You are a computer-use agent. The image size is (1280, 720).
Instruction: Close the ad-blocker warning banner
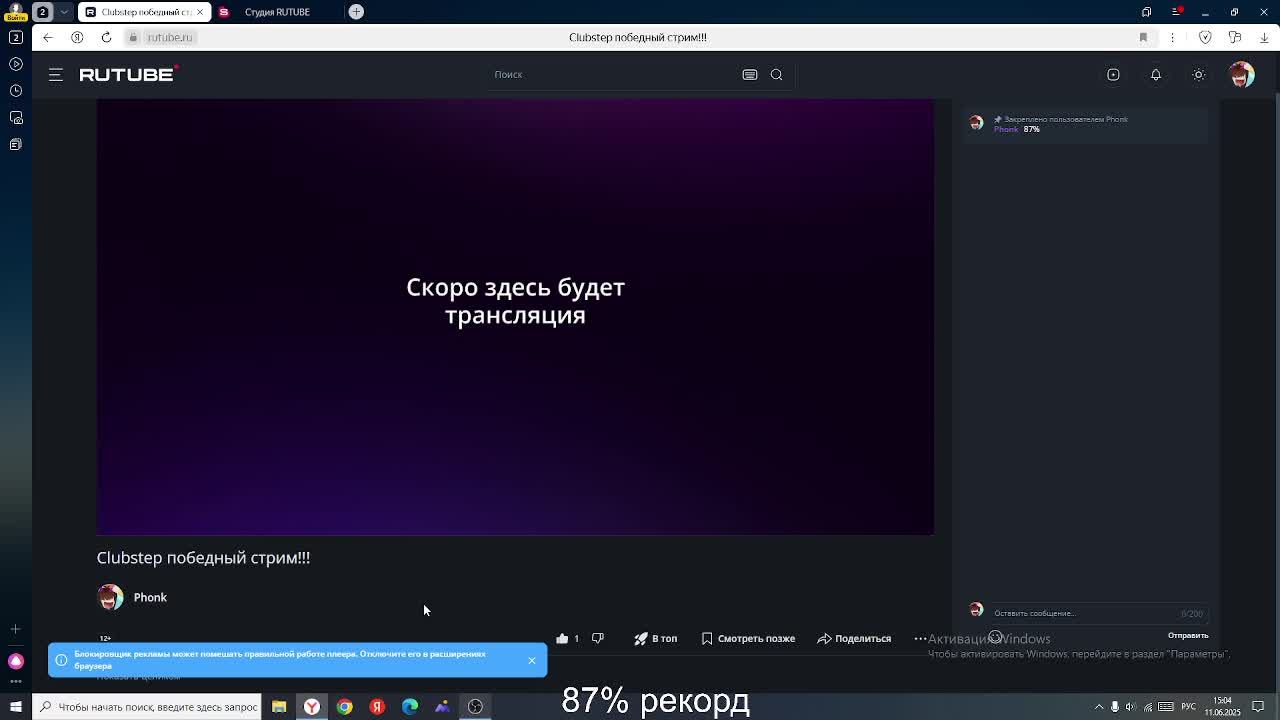[532, 660]
